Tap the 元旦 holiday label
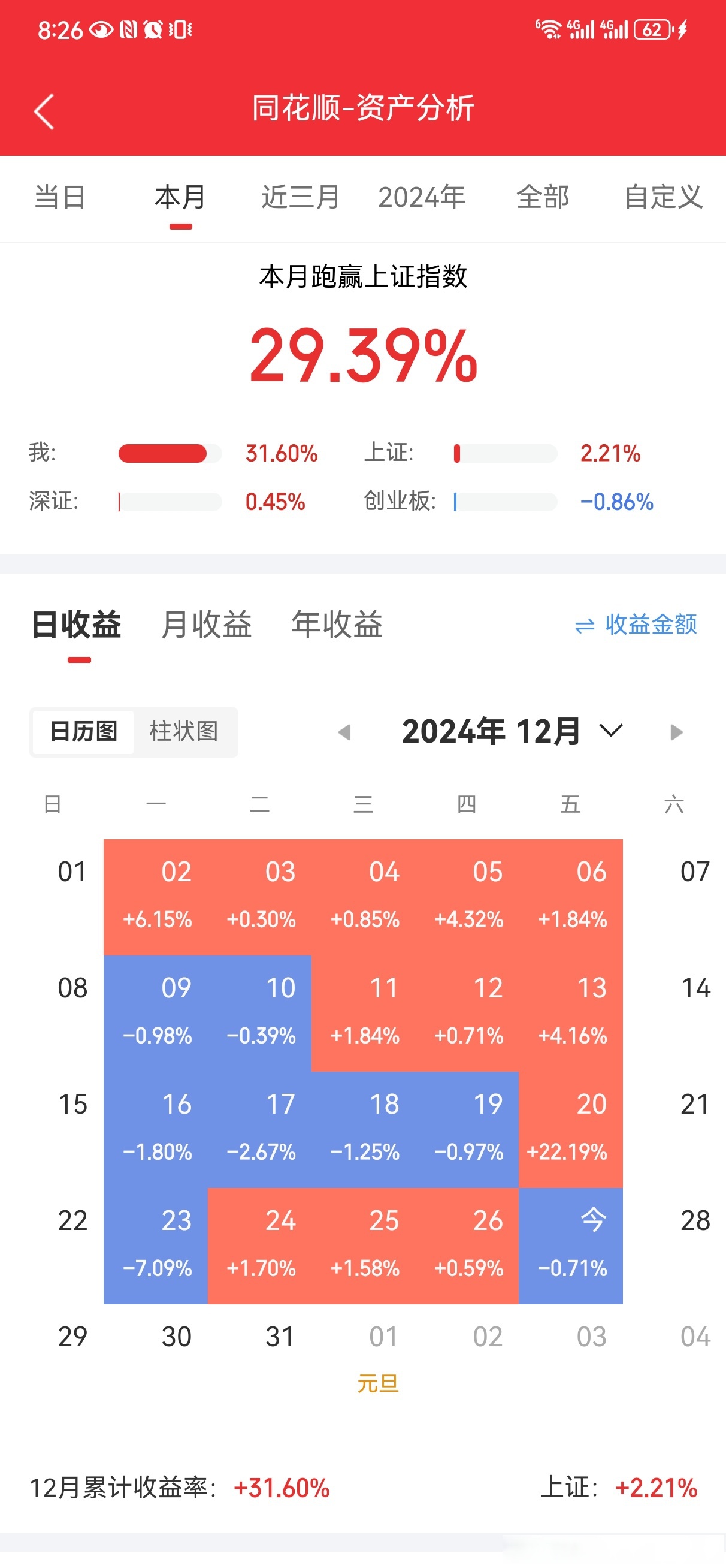Image resolution: width=726 pixels, height=1568 pixels. pyautogui.click(x=378, y=1383)
